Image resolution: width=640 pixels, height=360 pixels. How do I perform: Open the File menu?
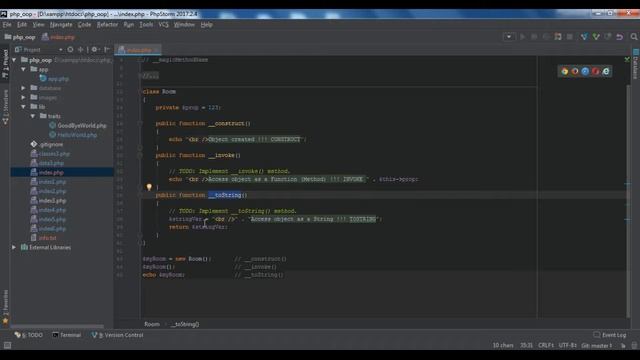point(7,24)
